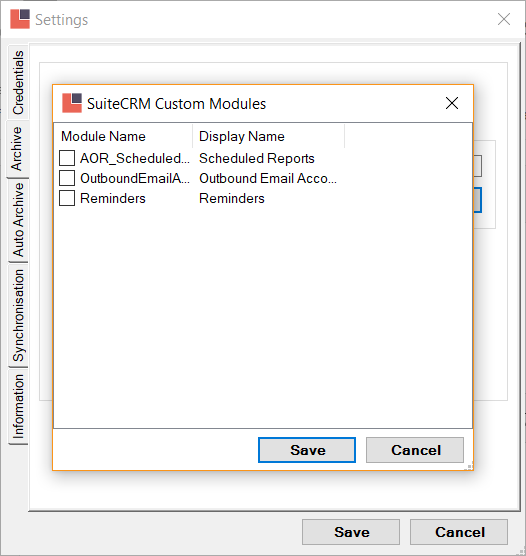Save the custom modules selection
The image size is (526, 556).
click(307, 450)
